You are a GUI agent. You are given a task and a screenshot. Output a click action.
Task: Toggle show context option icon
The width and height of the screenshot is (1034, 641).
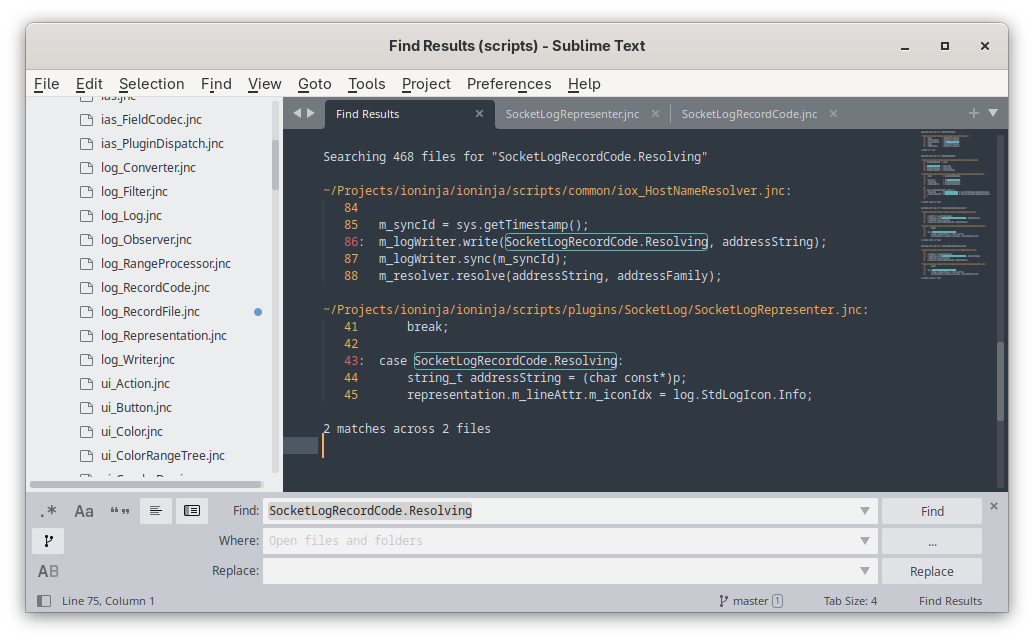(156, 511)
